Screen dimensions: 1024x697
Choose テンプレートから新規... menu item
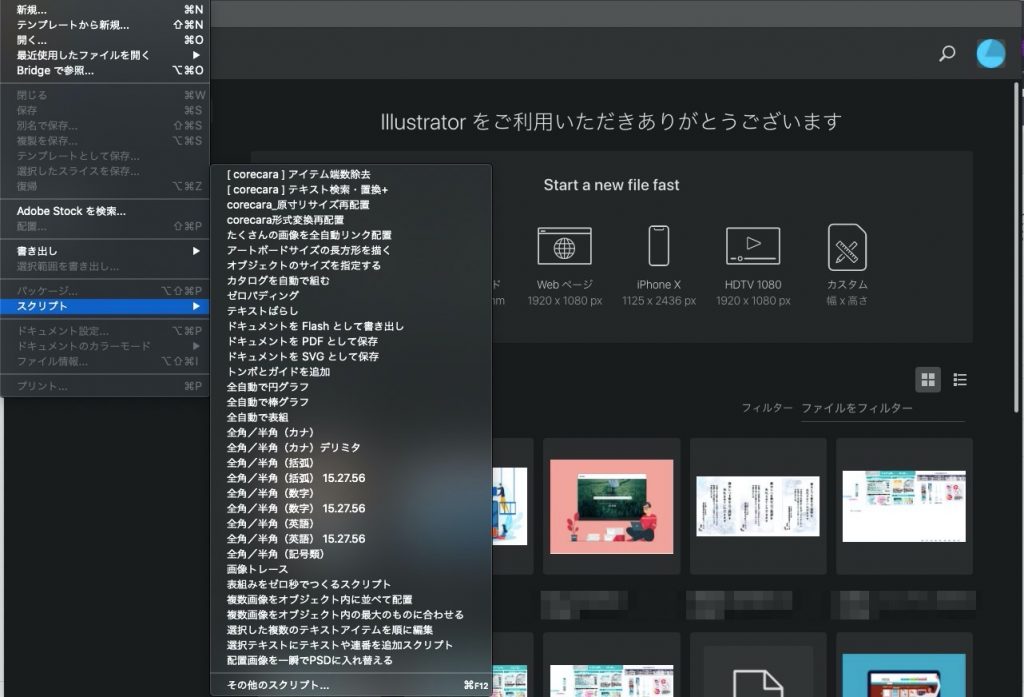point(104,25)
